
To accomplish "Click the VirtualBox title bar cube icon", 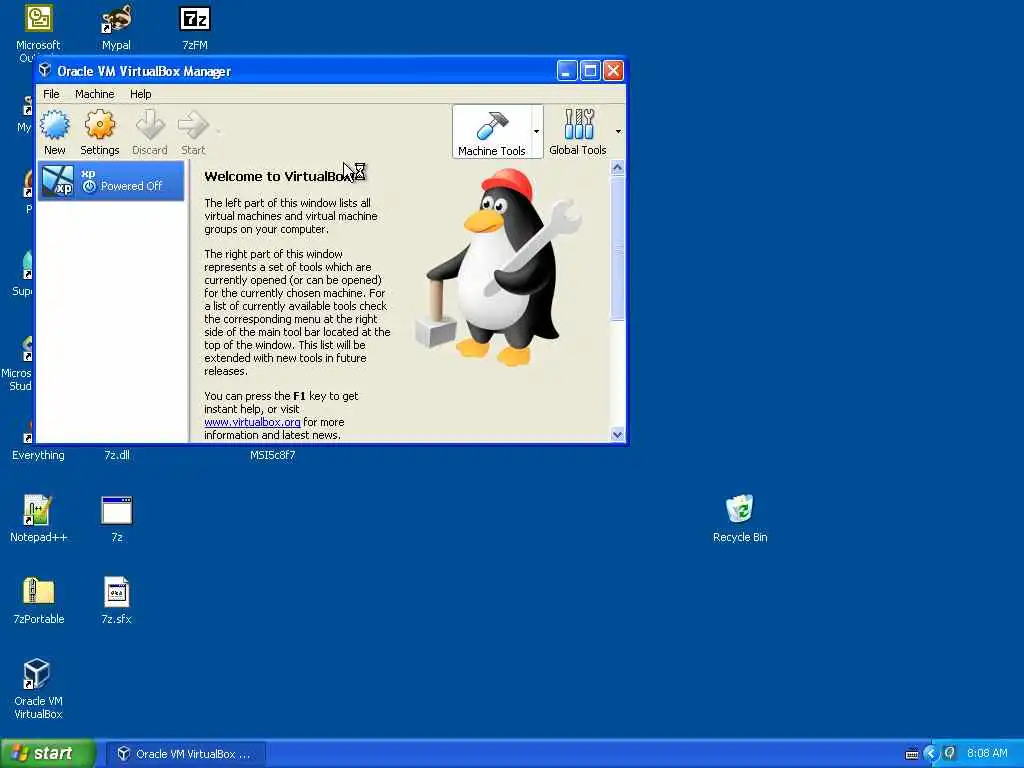I will pos(45,70).
